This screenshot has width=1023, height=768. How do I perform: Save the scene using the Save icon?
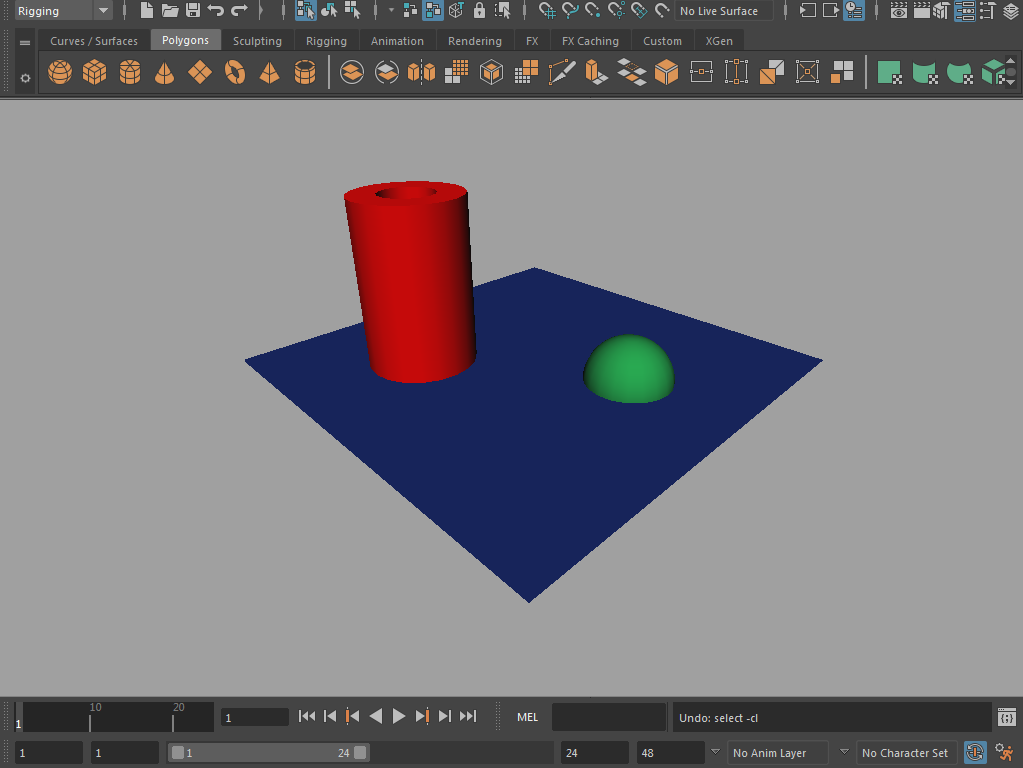pos(190,11)
